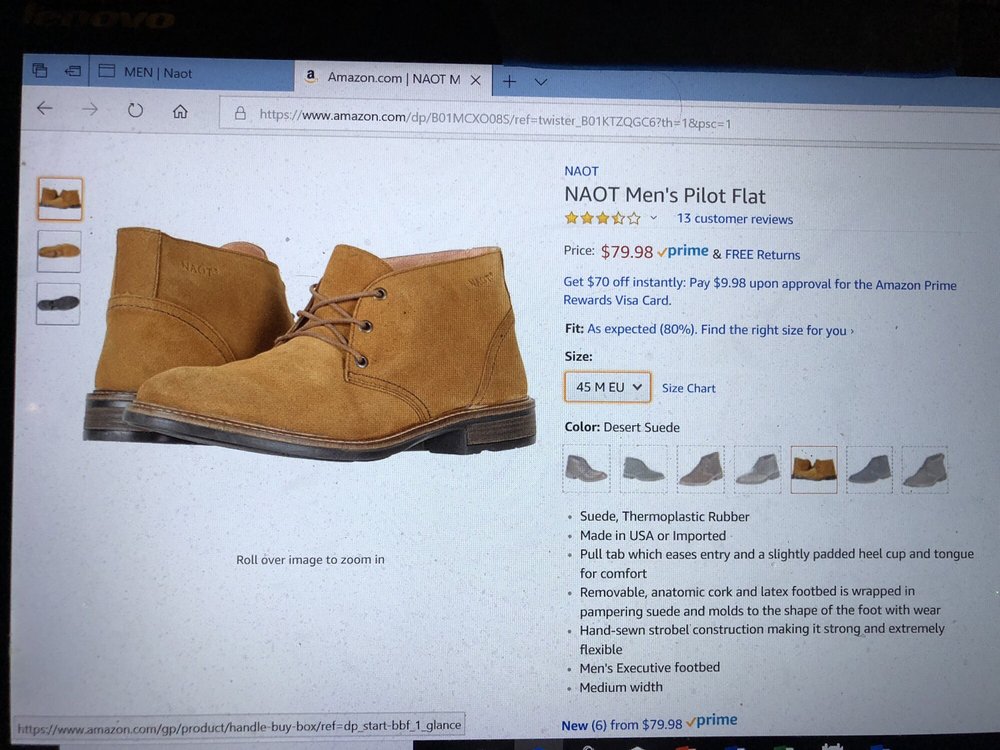Click the forward navigation arrow
The height and width of the screenshot is (750, 1000).
click(90, 109)
